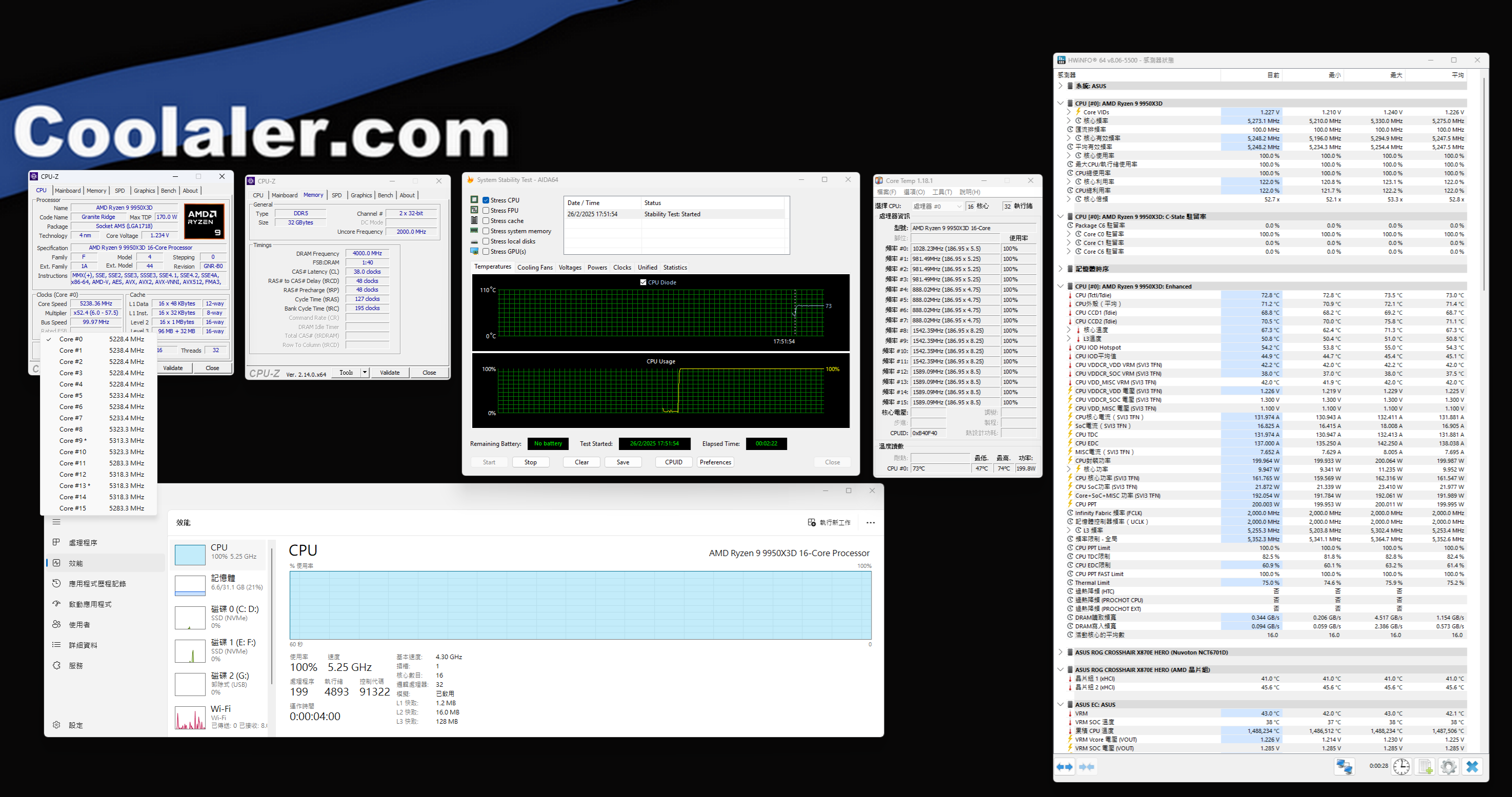
Task: Toggle Stress CPU checkbox in AIDA64
Action: (485, 199)
